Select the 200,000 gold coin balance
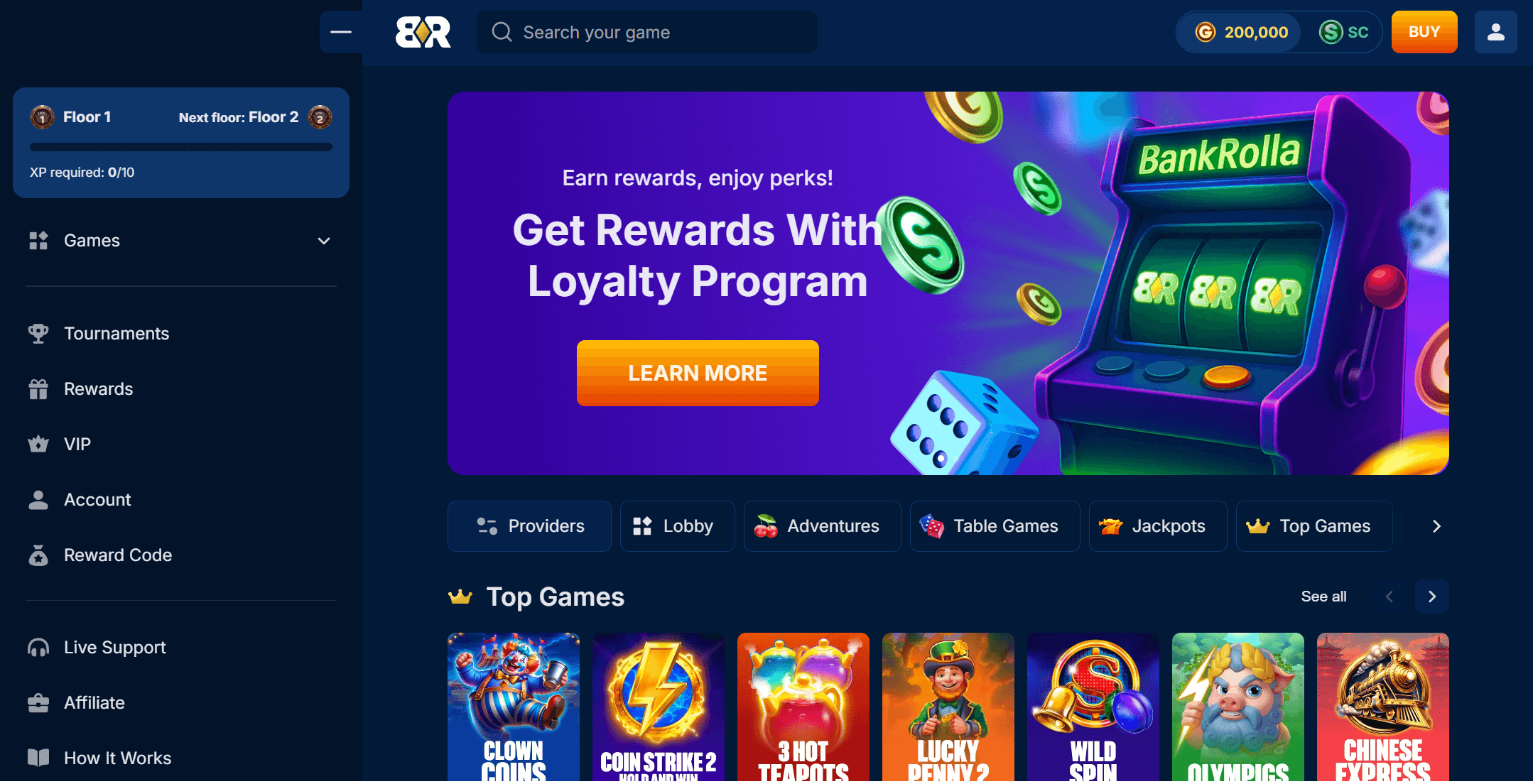Screen dimensions: 1533x784 (1241, 32)
